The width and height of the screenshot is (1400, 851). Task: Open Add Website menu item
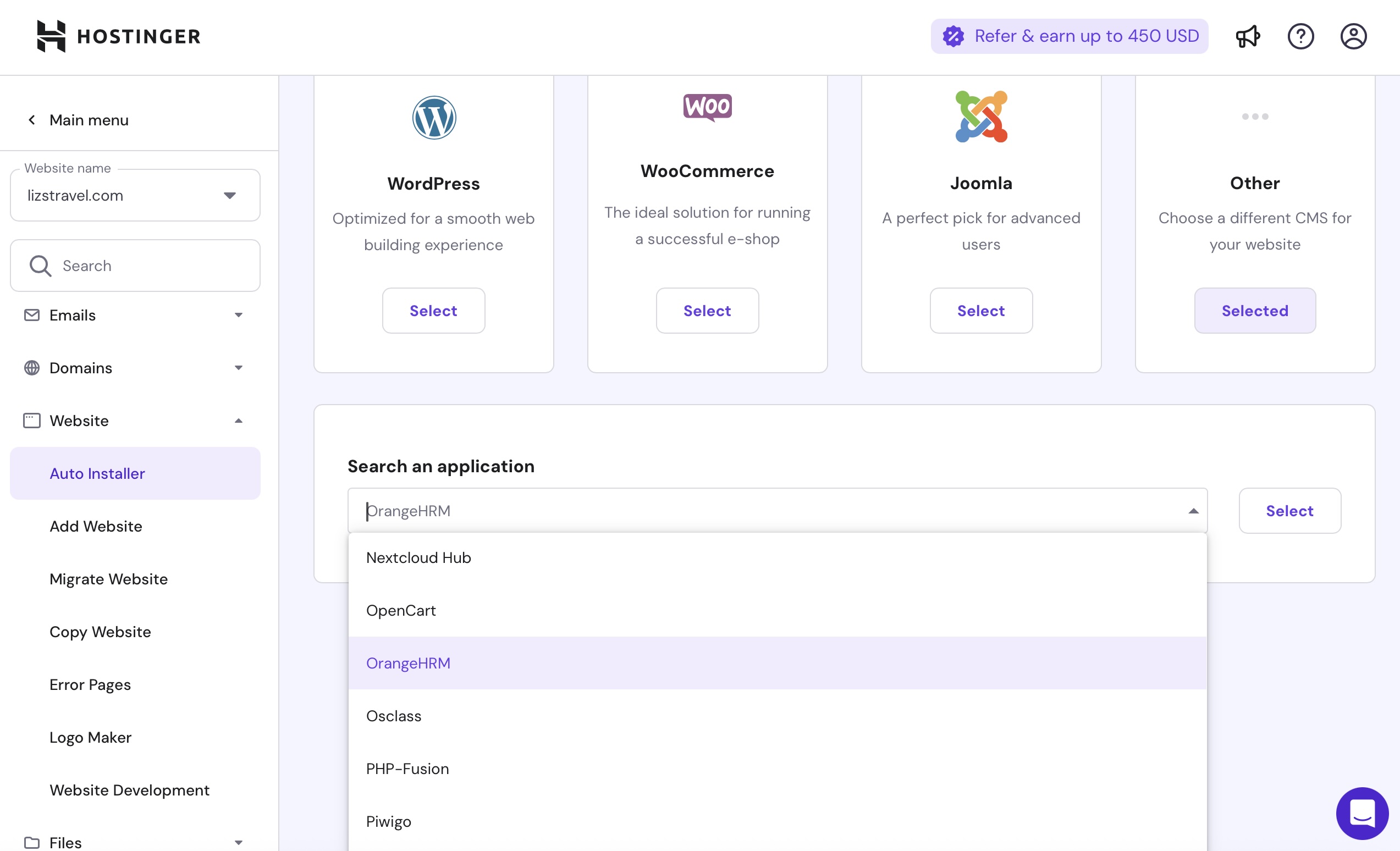[x=135, y=526]
